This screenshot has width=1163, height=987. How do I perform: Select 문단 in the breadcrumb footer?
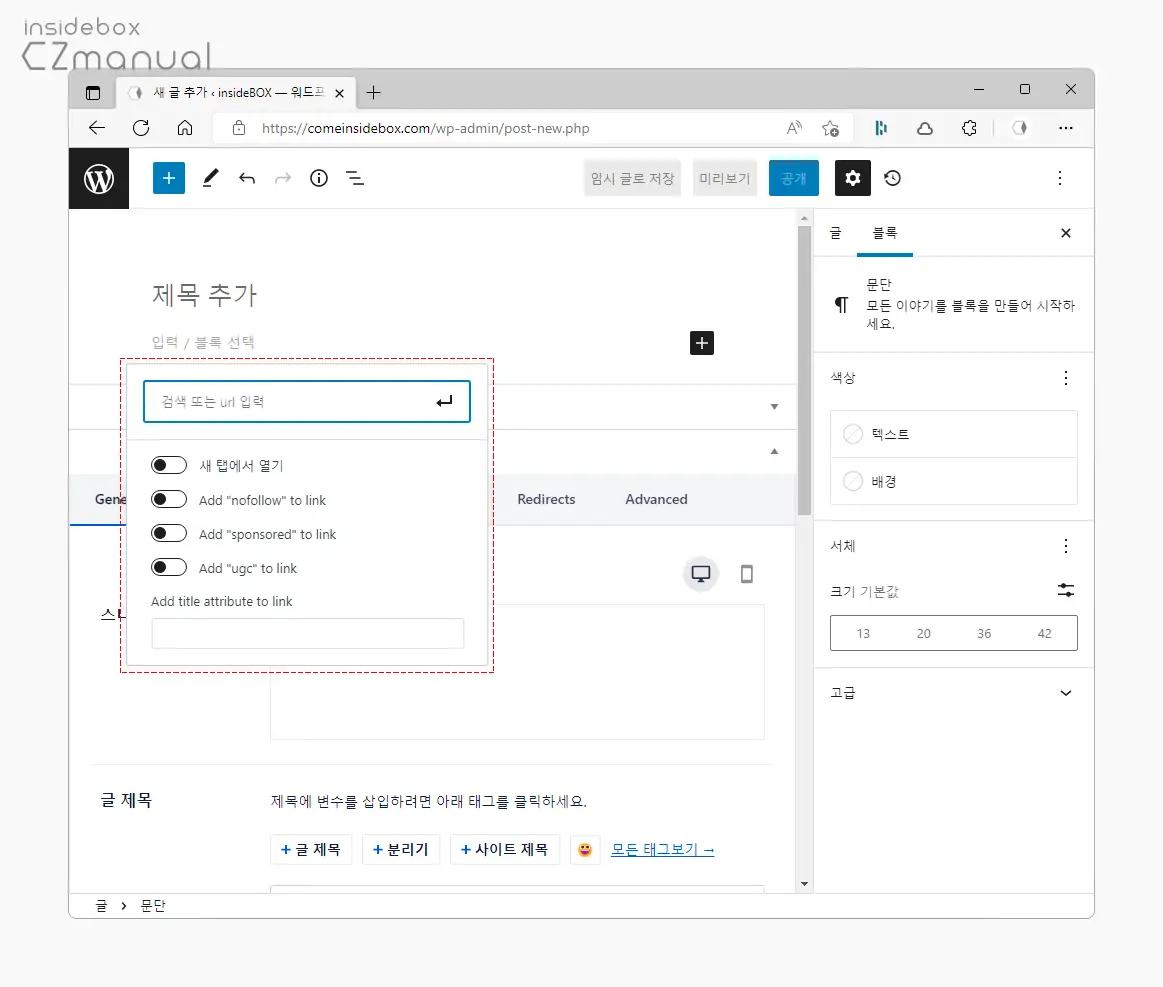pos(153,905)
